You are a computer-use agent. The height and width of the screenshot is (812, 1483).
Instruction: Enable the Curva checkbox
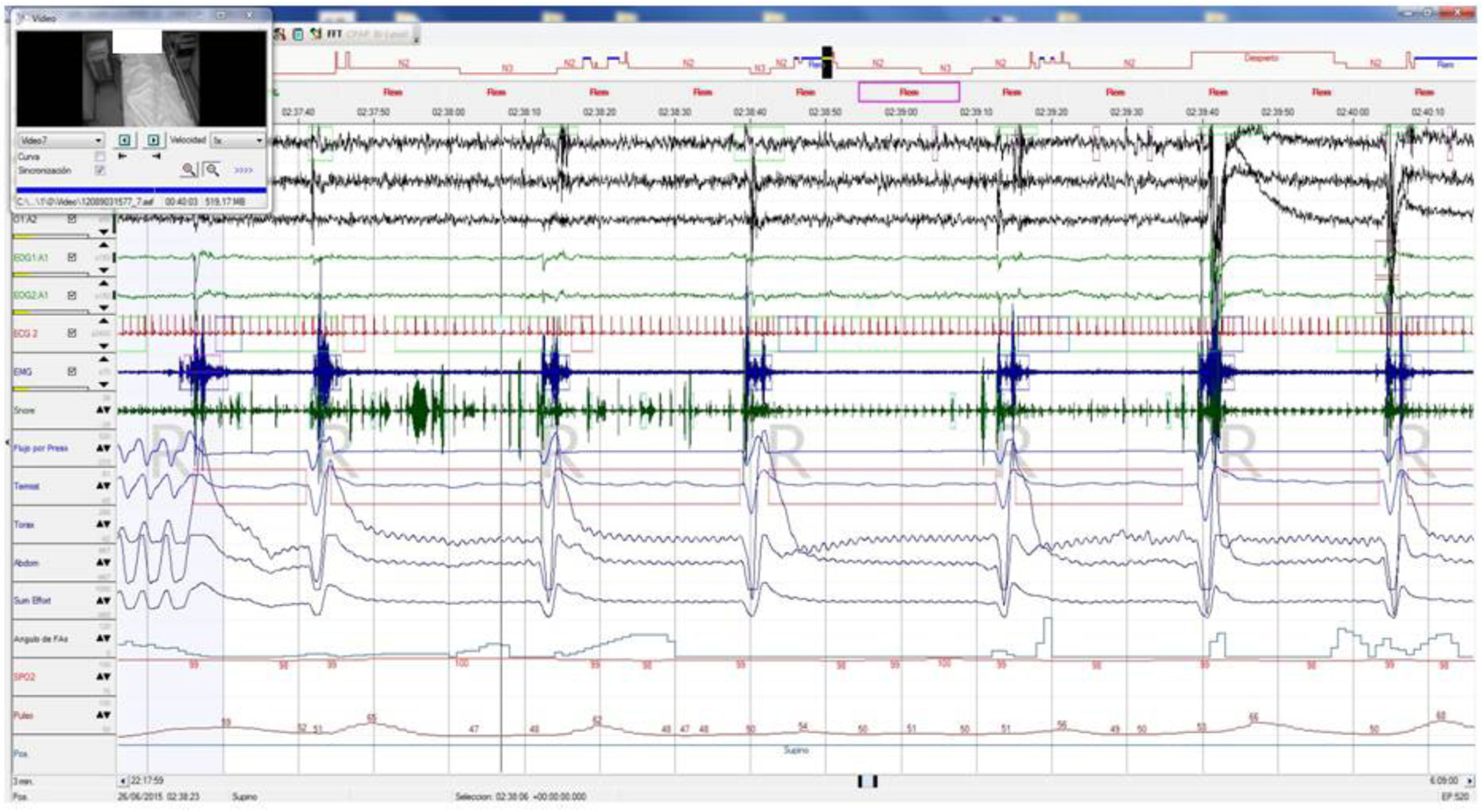[100, 157]
